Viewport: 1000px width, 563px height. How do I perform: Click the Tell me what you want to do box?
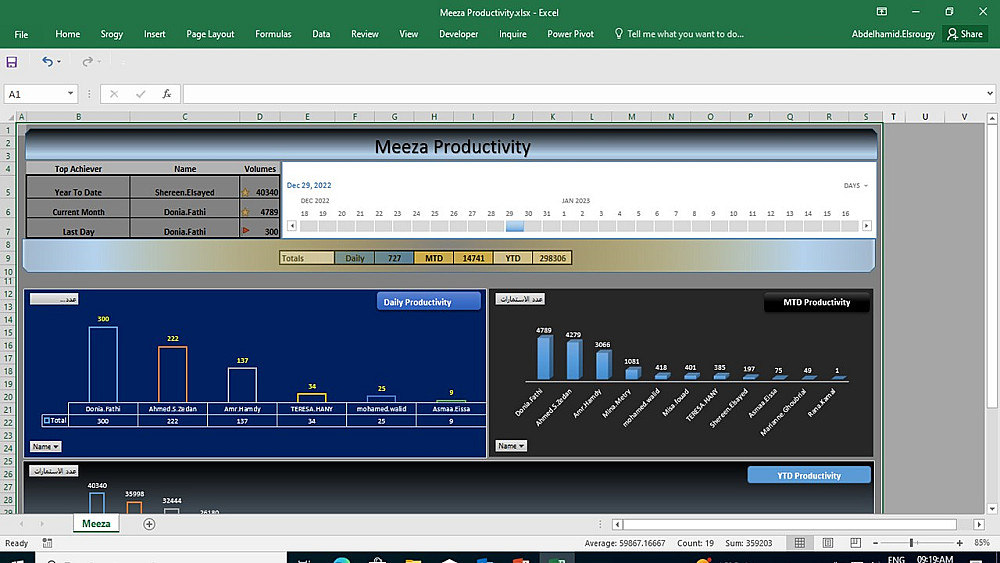[679, 34]
